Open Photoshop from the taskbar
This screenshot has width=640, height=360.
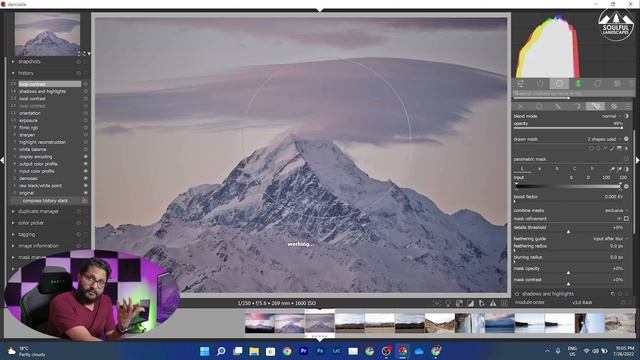click(320, 351)
